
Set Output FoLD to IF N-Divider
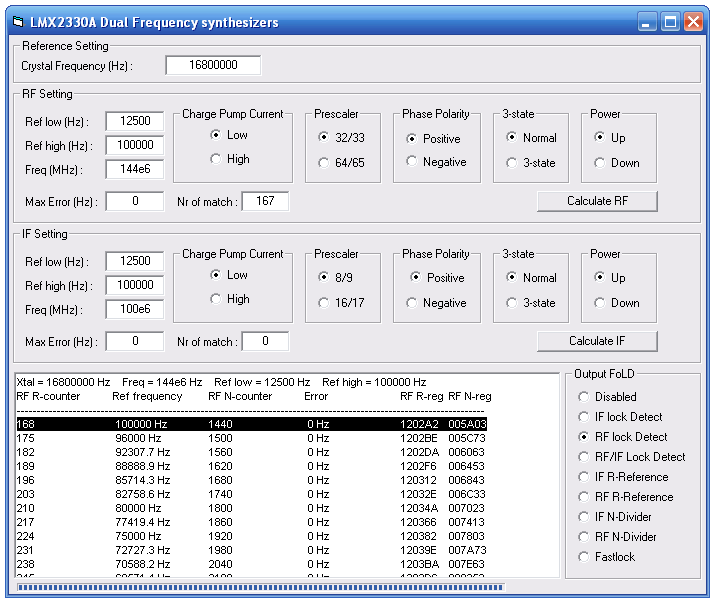pyautogui.click(x=615, y=517)
